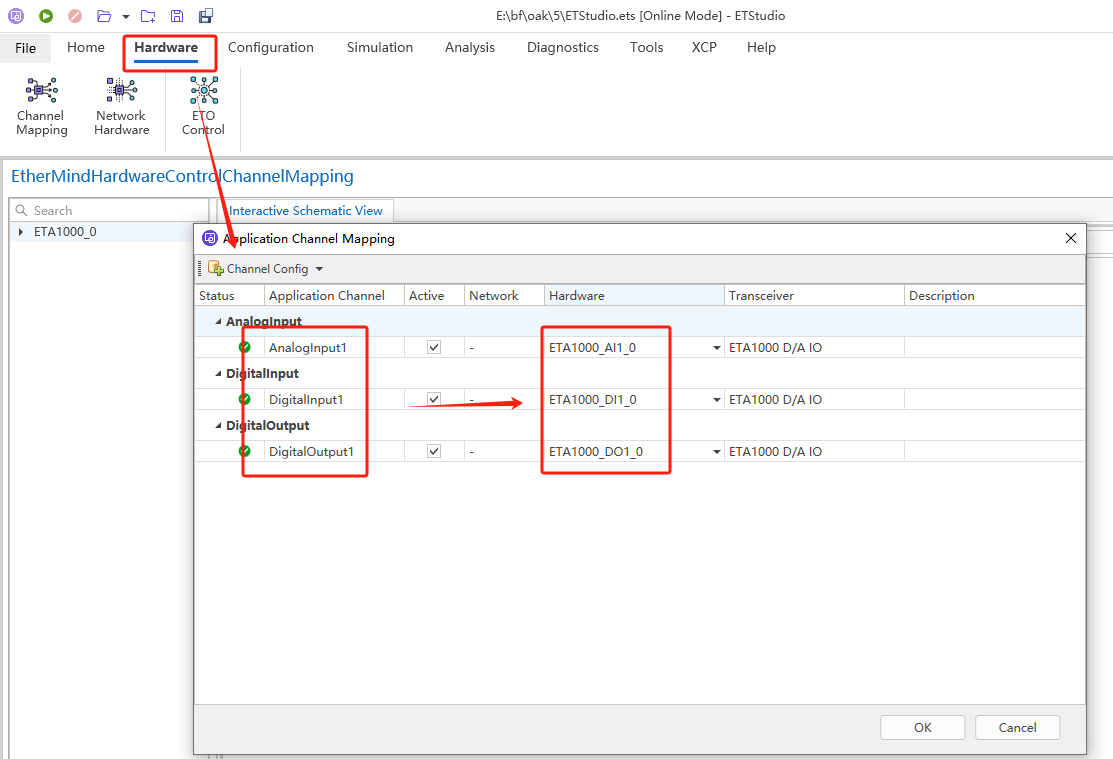Click the save project icon
This screenshot has width=1113, height=759.
(x=177, y=16)
